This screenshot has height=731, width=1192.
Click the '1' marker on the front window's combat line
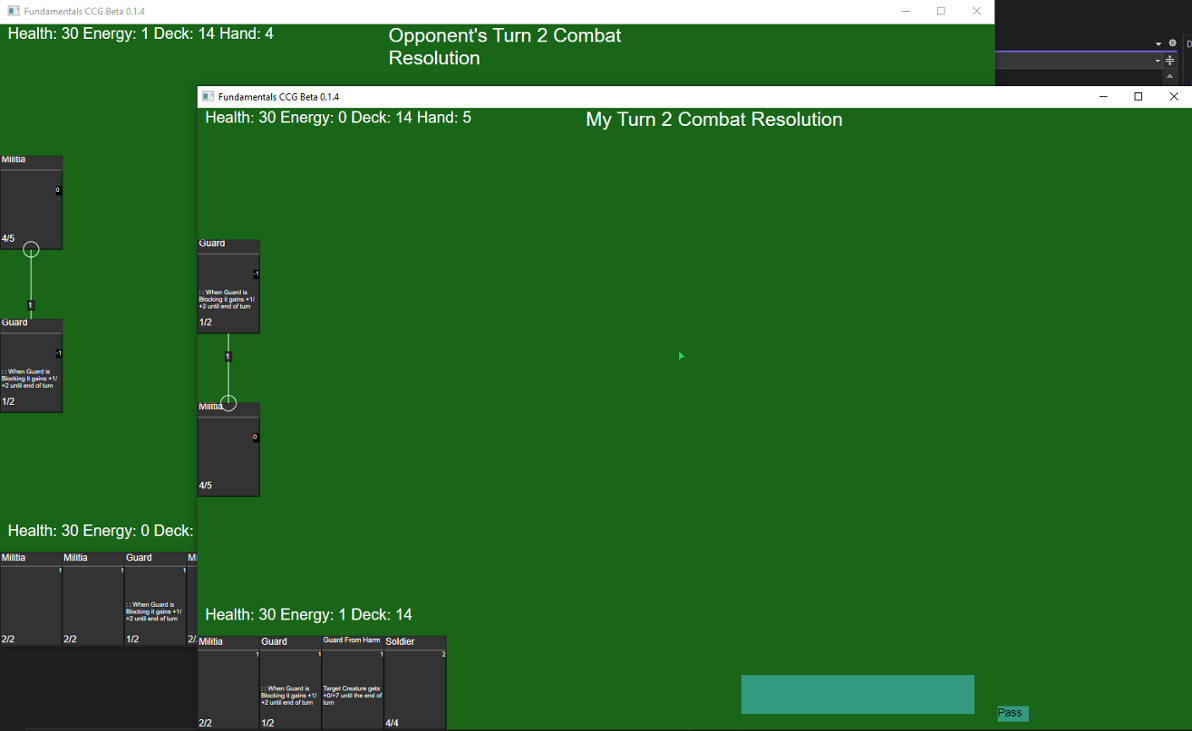pos(228,356)
